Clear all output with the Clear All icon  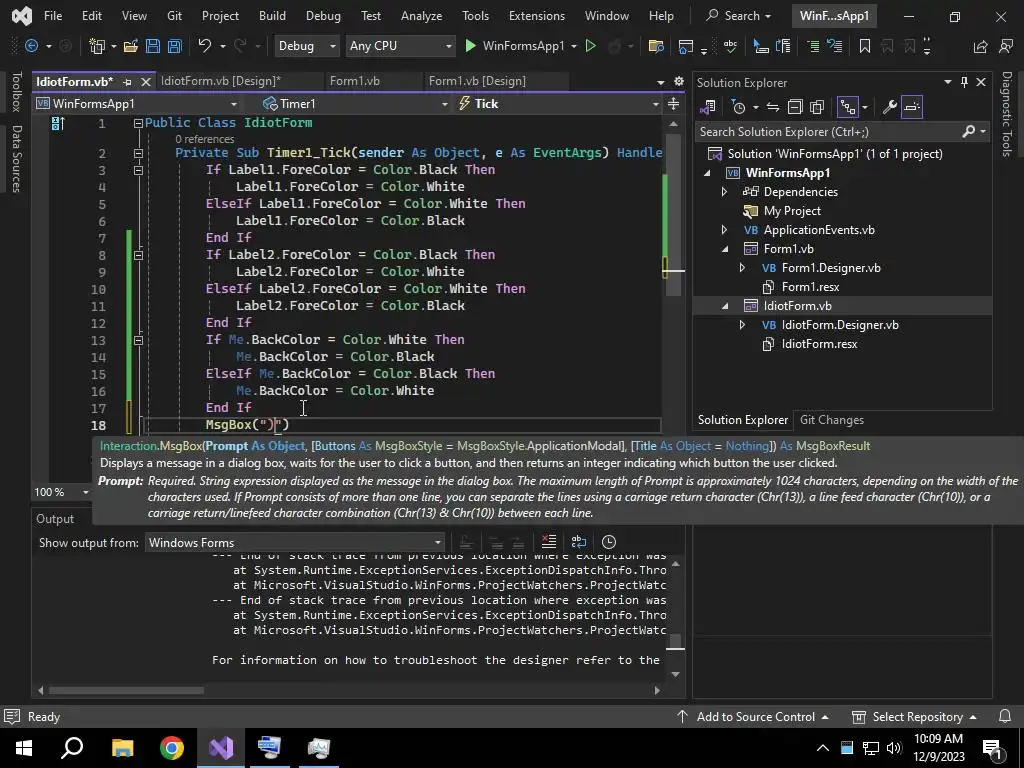click(549, 542)
